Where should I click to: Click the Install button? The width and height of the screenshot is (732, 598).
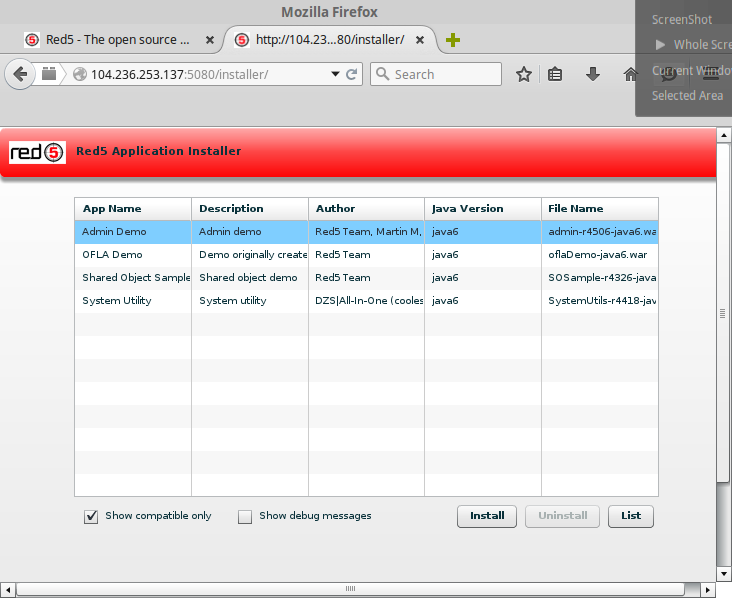tap(487, 516)
